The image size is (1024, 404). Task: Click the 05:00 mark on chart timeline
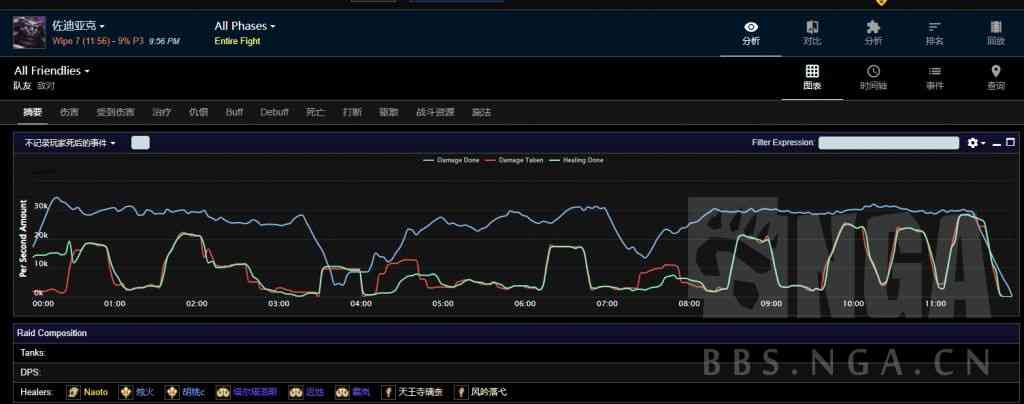pos(443,304)
